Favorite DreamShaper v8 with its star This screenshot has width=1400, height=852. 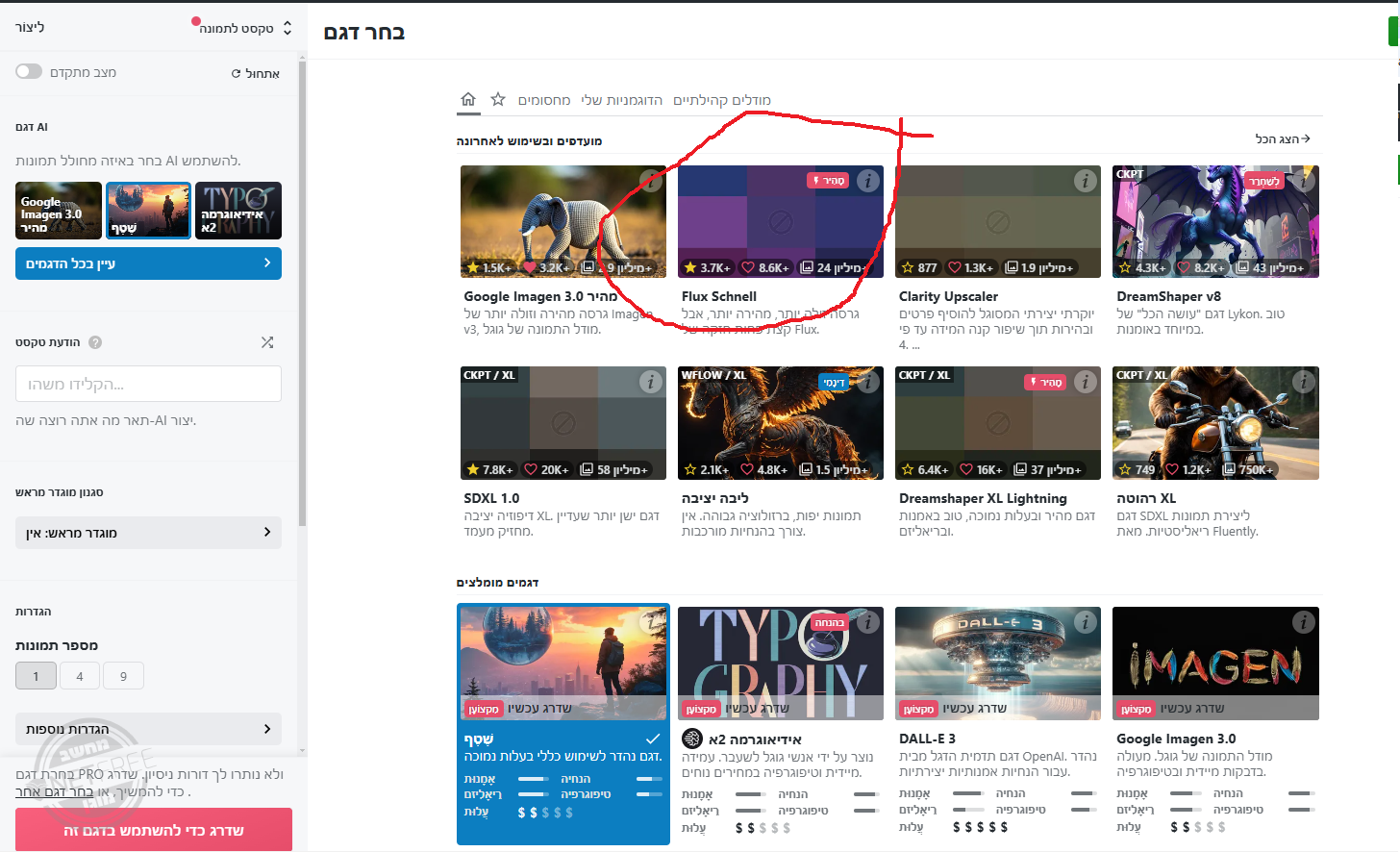click(x=1125, y=267)
